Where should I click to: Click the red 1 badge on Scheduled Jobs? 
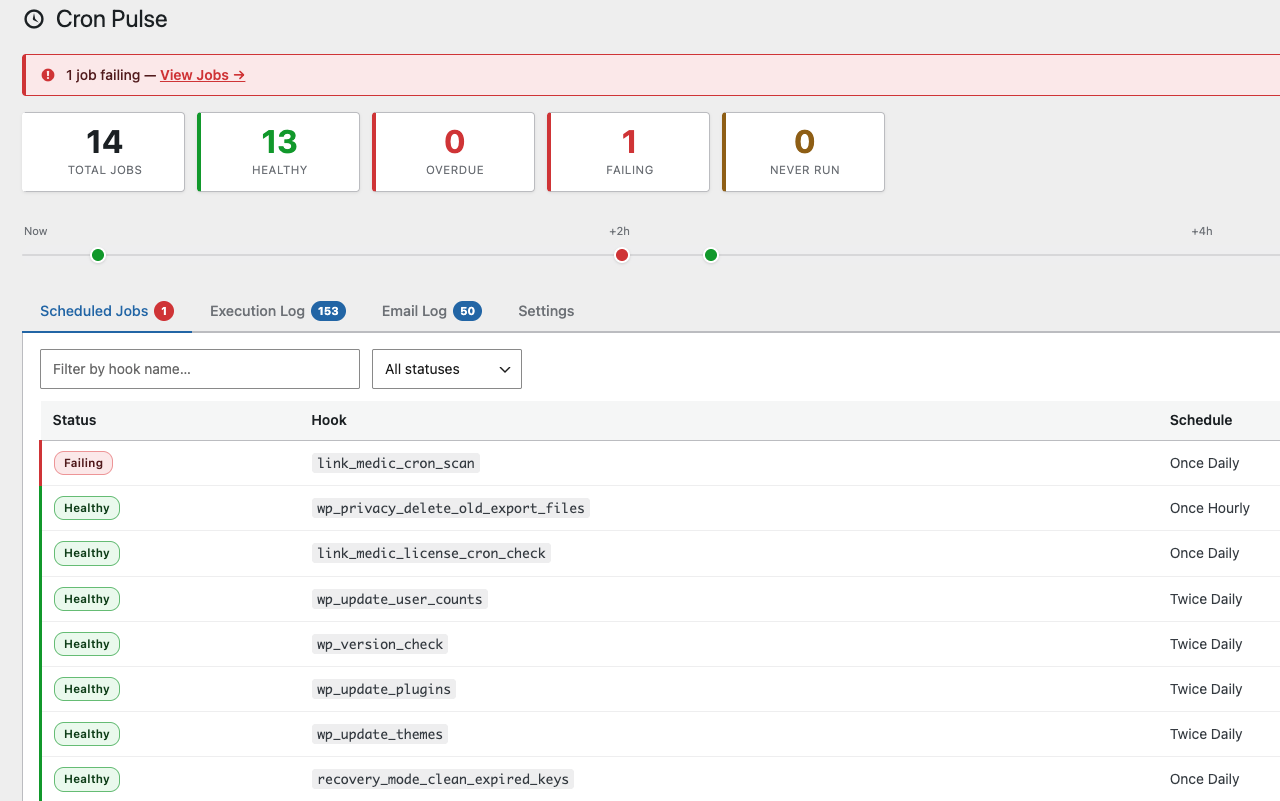164,311
